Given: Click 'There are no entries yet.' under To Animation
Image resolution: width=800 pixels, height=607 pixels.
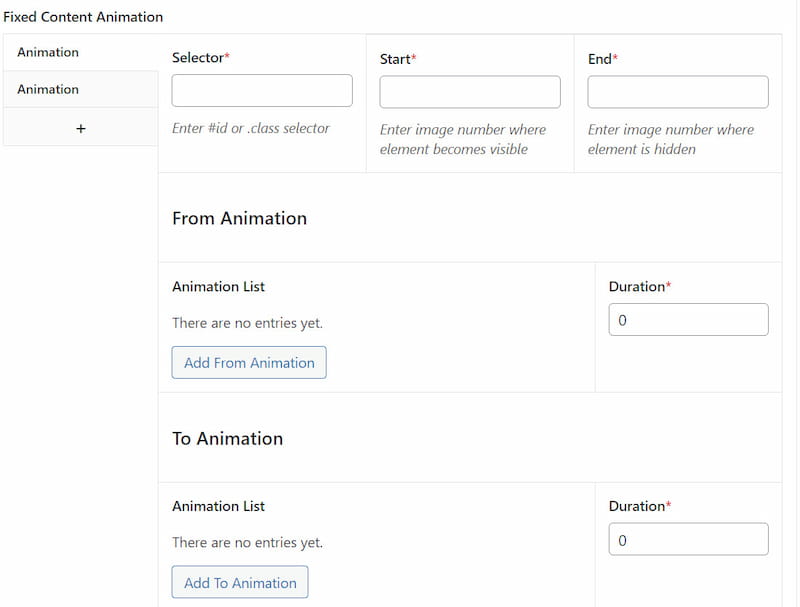Looking at the screenshot, I should click(x=247, y=542).
